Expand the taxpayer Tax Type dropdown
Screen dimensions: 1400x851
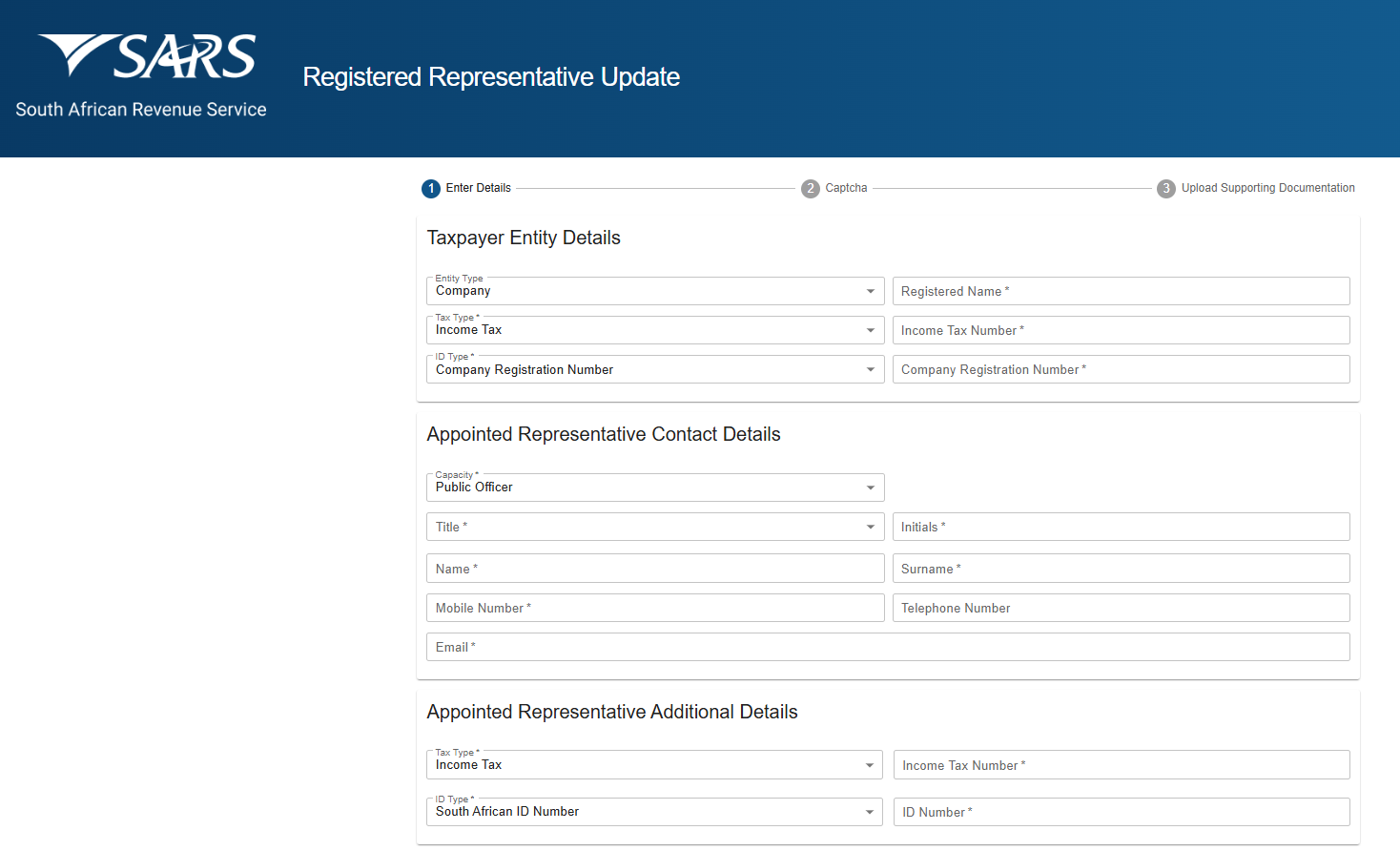click(654, 331)
